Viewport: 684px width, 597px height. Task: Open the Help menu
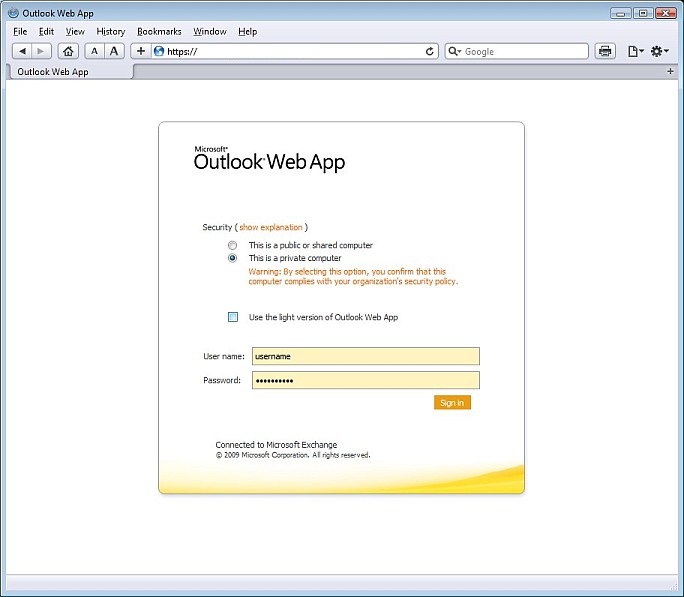pos(247,31)
